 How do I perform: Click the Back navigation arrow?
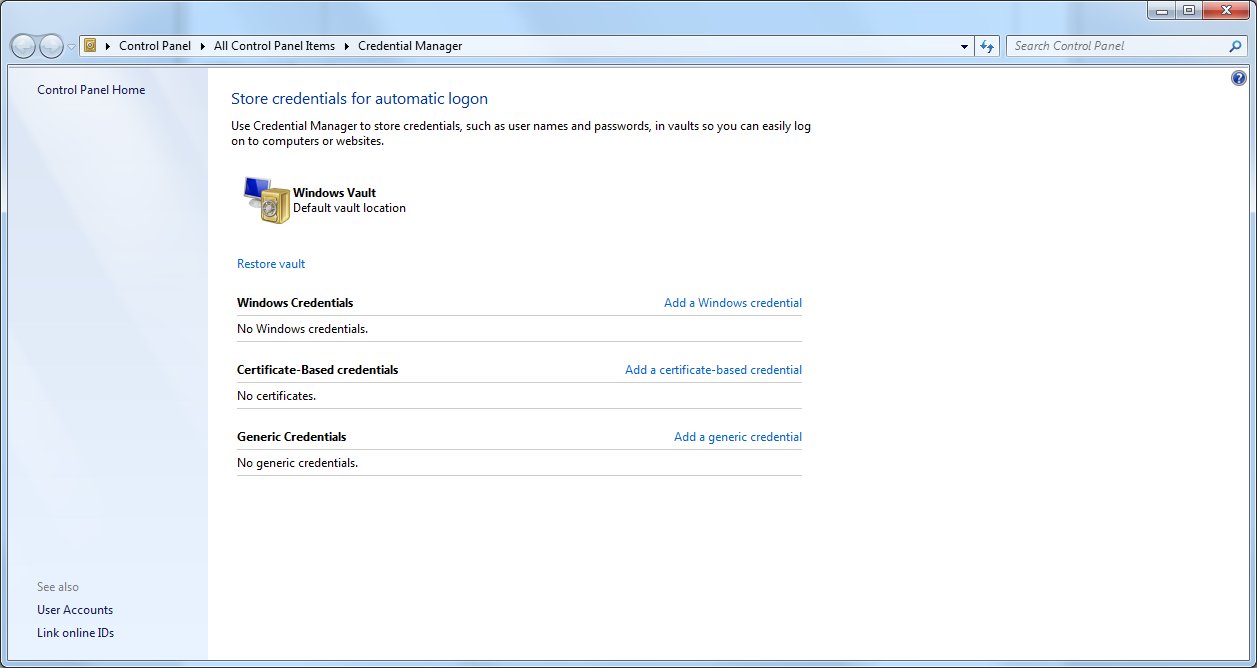[23, 46]
